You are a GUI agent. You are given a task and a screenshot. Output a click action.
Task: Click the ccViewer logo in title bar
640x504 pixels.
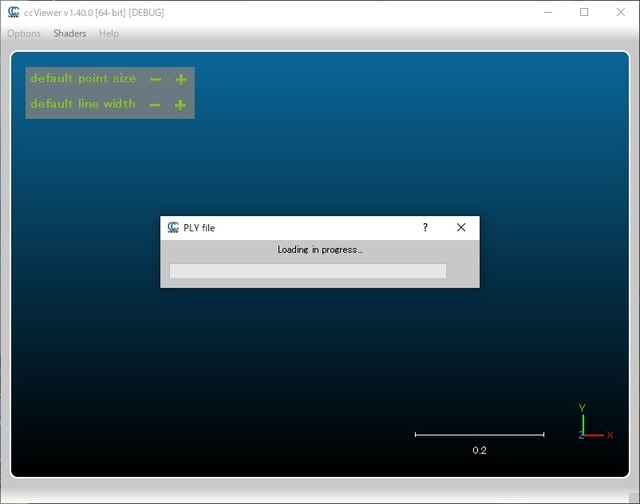(13, 12)
